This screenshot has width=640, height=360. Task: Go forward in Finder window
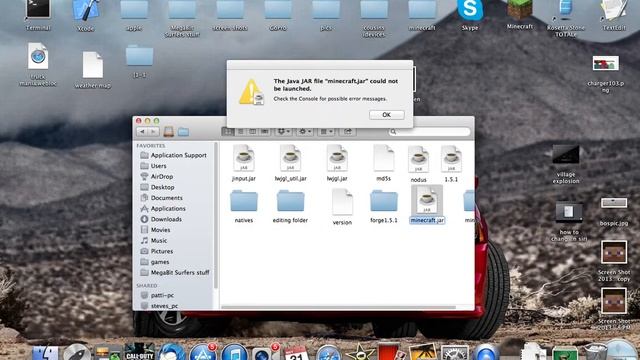point(153,131)
